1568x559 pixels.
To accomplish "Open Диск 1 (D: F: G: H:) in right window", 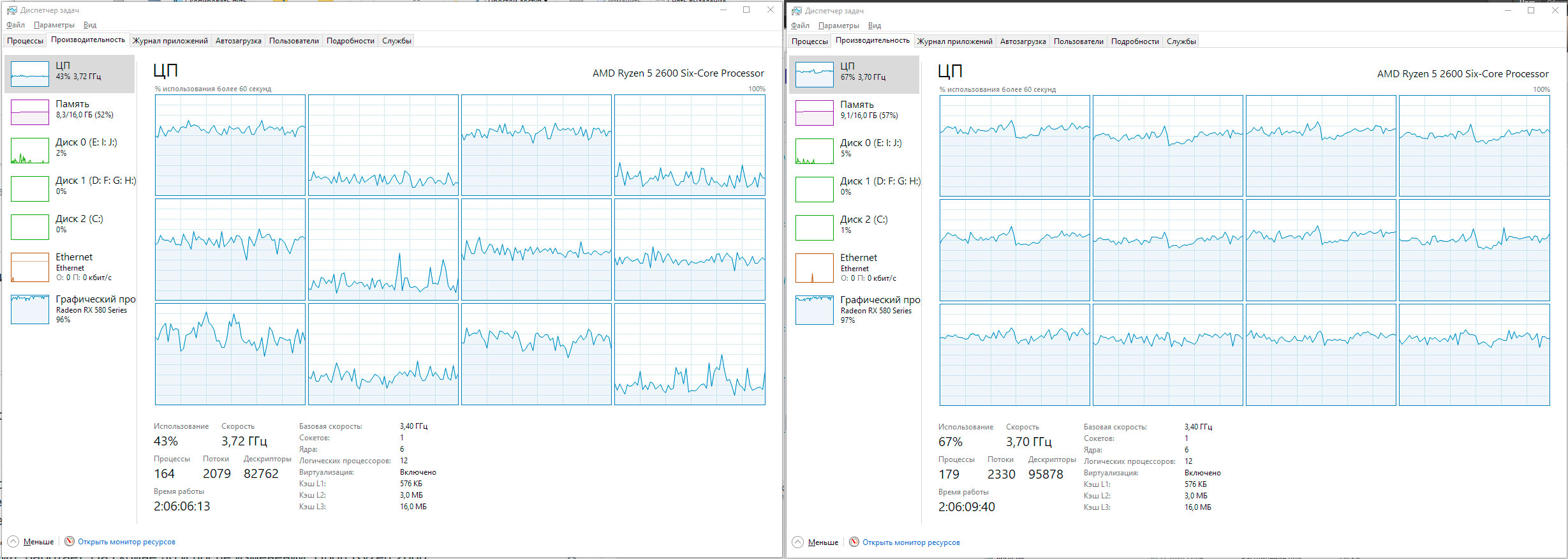I will 854,190.
